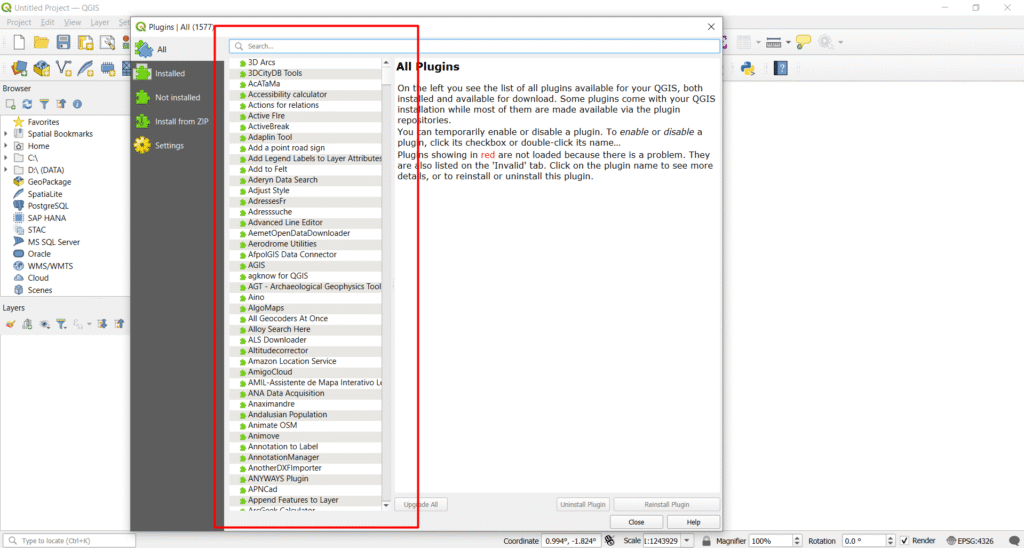Refresh the Browser panel
The height and width of the screenshot is (548, 1024).
(x=27, y=104)
